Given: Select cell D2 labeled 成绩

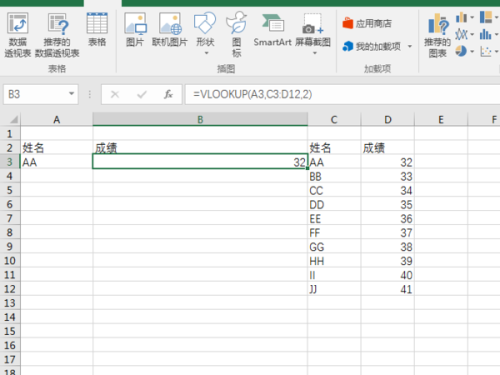Looking at the screenshot, I should click(x=388, y=148).
